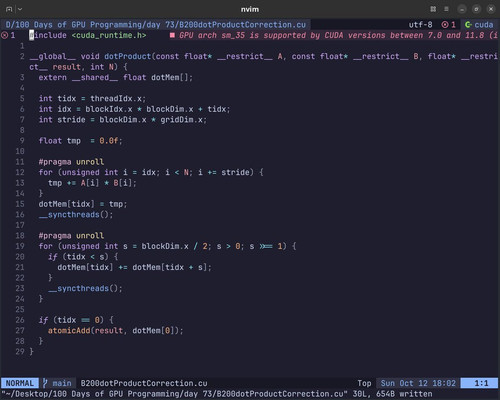Click 'if (tidx == 0) {' line
This screenshot has width=500, height=400.
pyautogui.click(x=76, y=320)
